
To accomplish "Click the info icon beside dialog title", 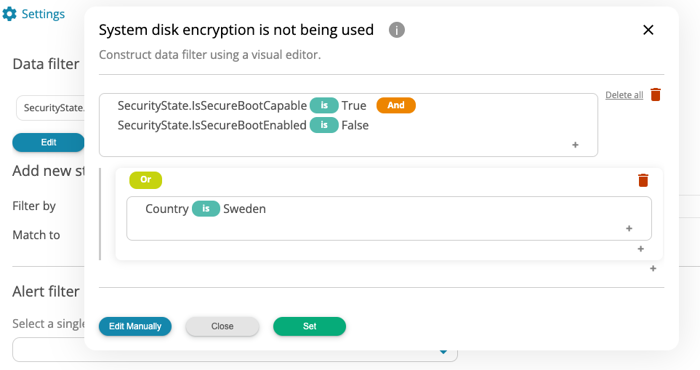I will (396, 30).
